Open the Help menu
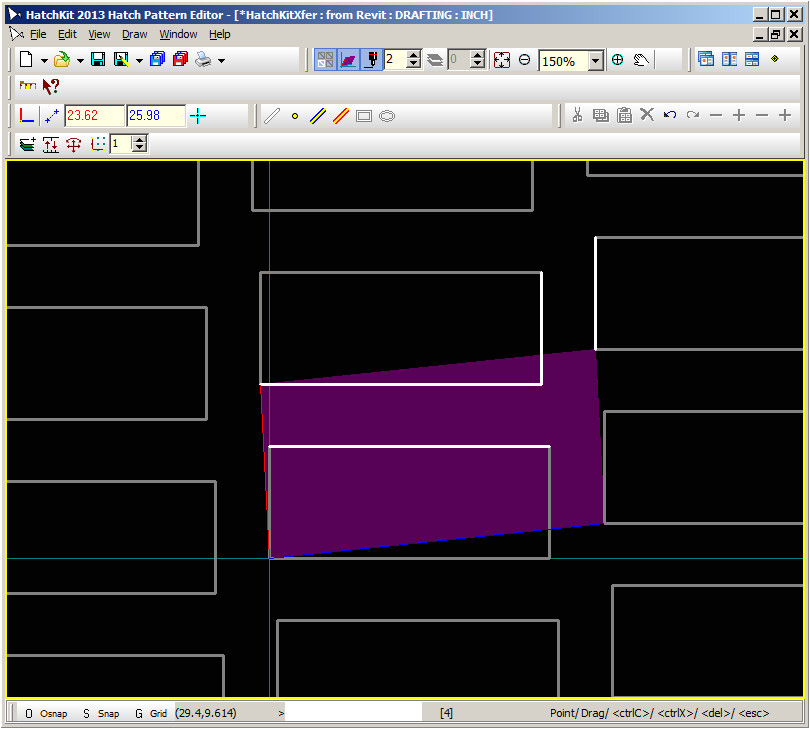Screen dimensions: 810x729 point(220,35)
